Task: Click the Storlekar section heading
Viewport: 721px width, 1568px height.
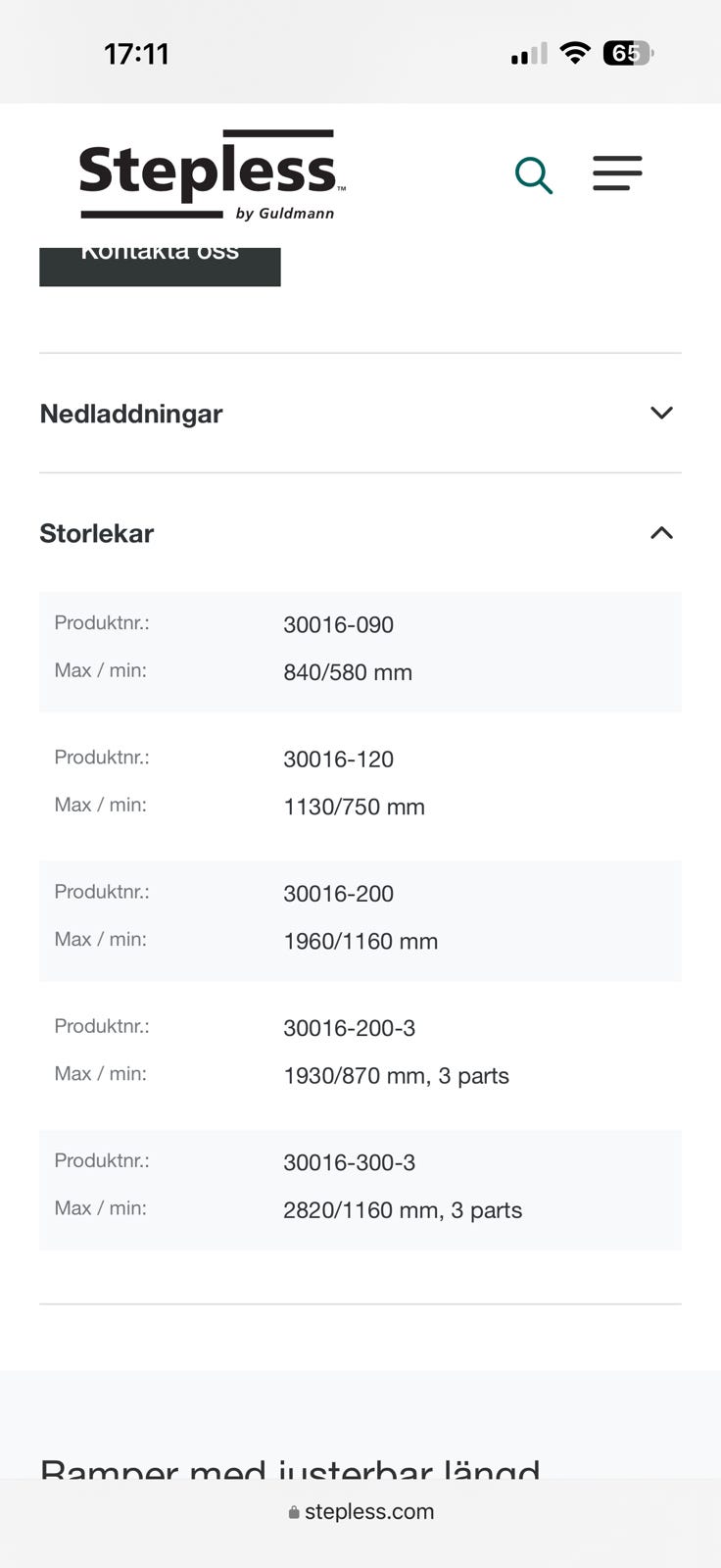Action: tap(97, 533)
